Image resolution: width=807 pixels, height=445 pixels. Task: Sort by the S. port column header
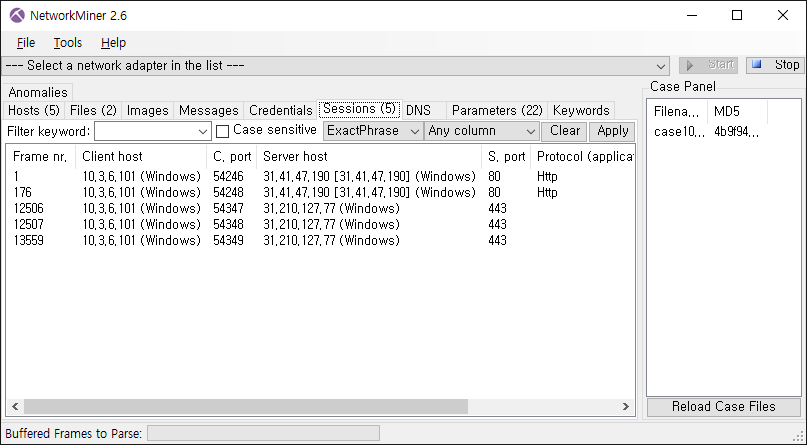click(x=506, y=156)
